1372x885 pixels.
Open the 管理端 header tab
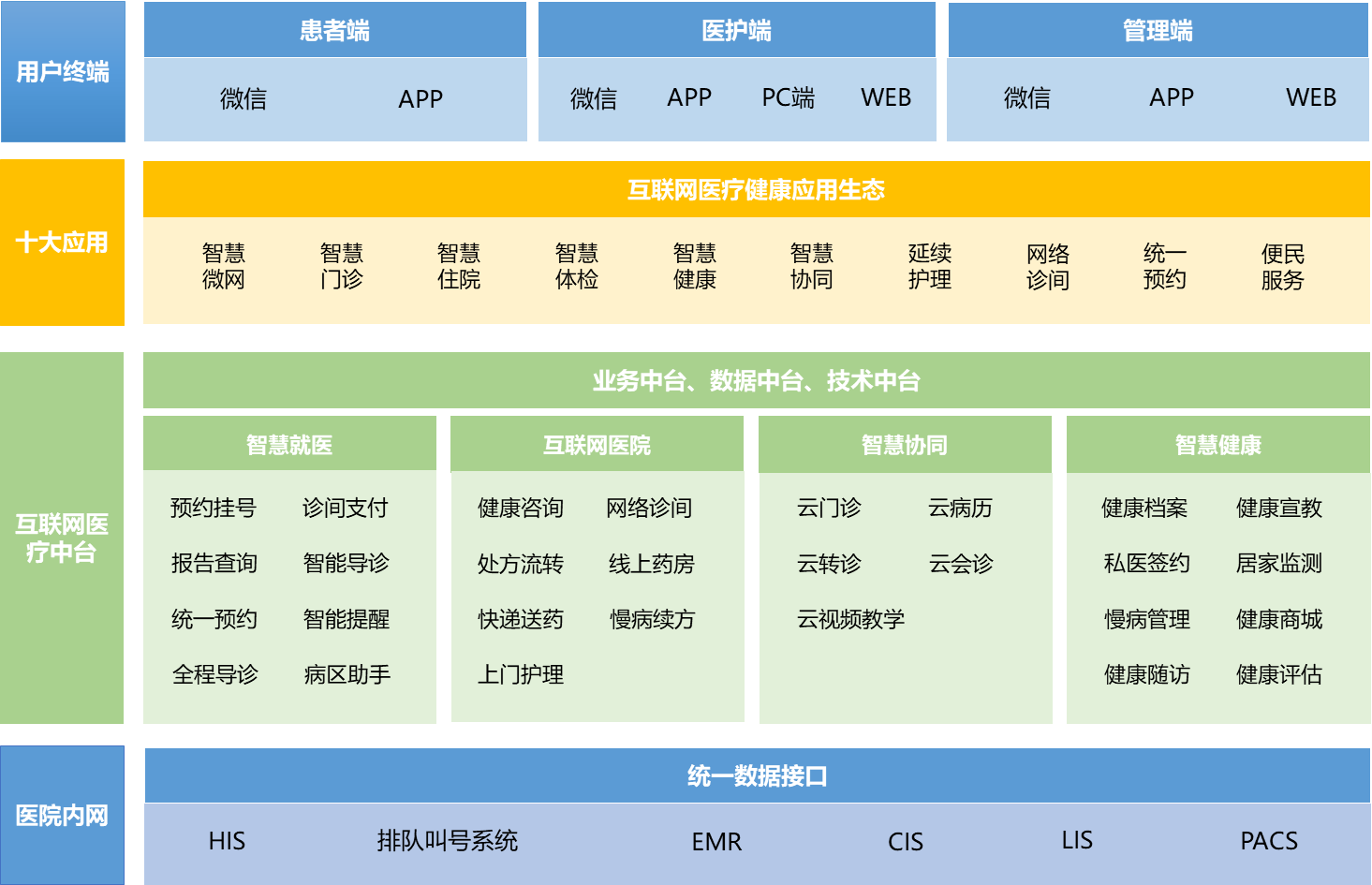tap(1158, 31)
